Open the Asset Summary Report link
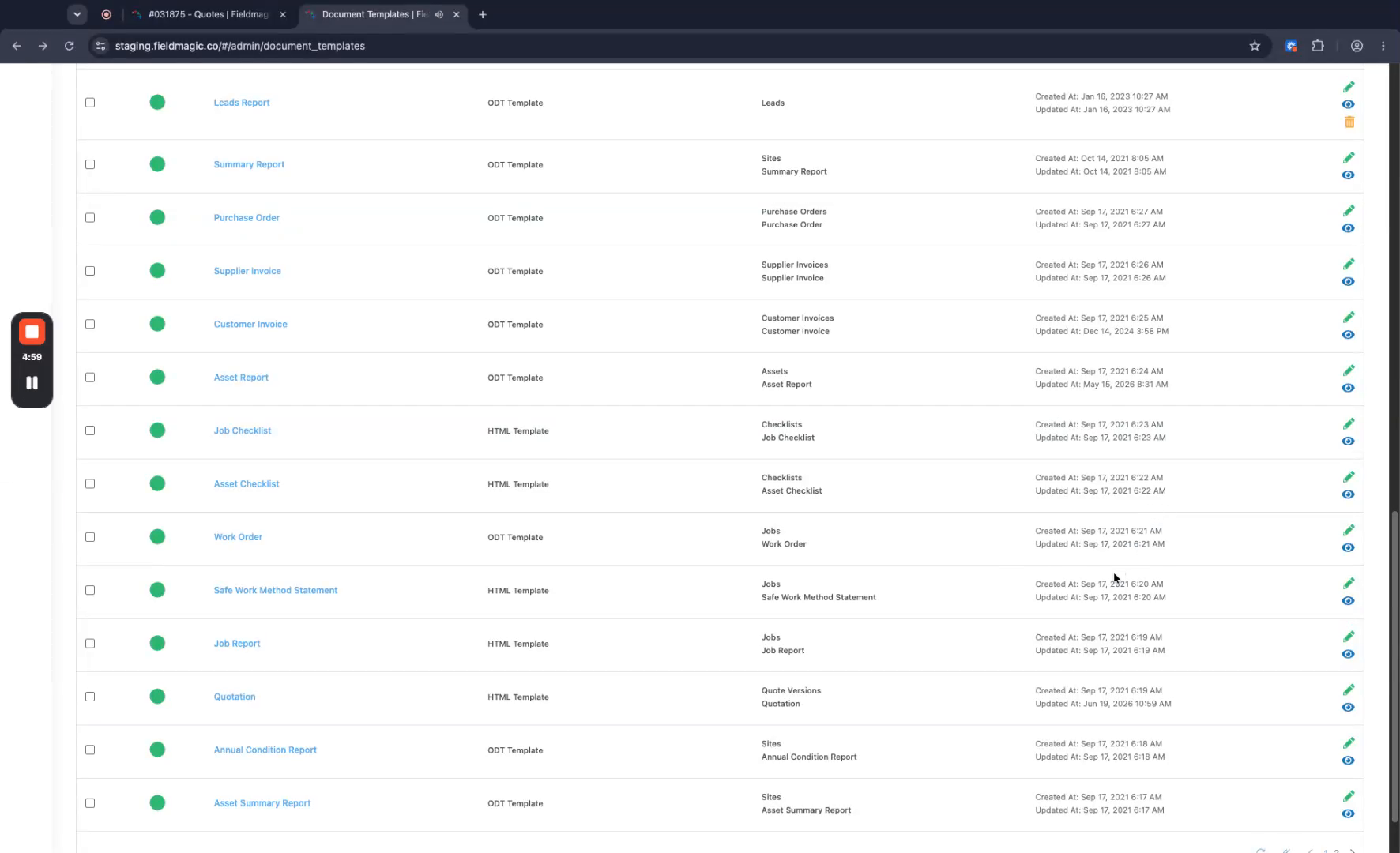Viewport: 1400px width, 853px height. tap(262, 803)
